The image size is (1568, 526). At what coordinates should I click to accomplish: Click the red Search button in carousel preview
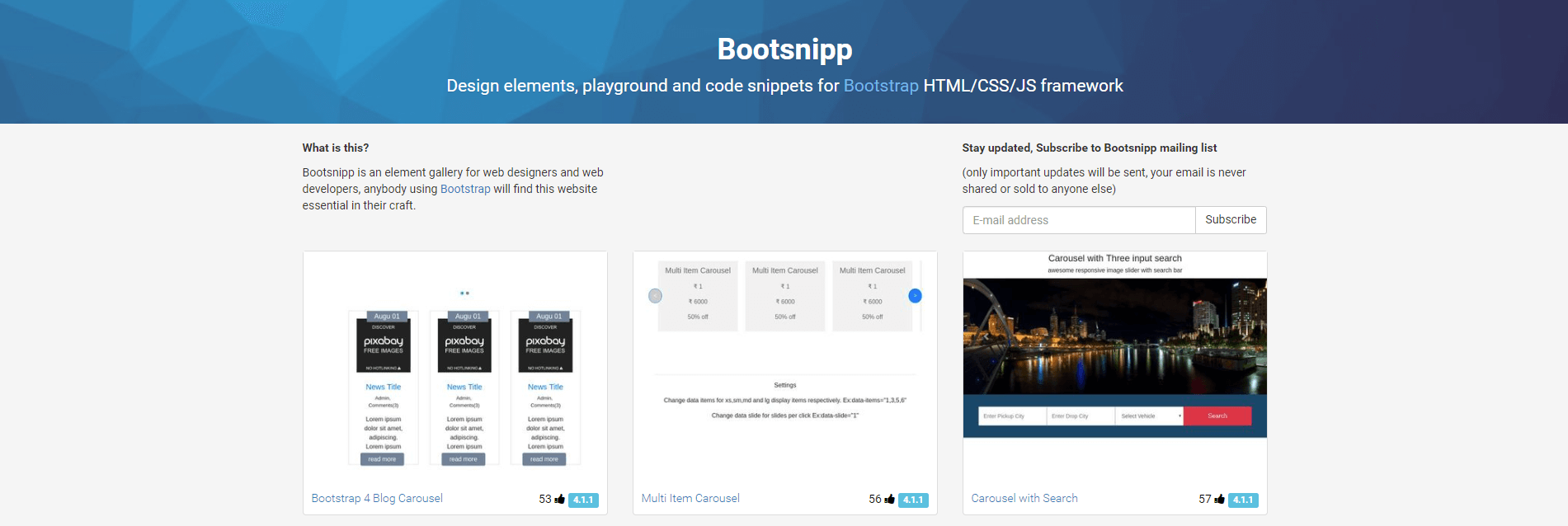click(1217, 416)
